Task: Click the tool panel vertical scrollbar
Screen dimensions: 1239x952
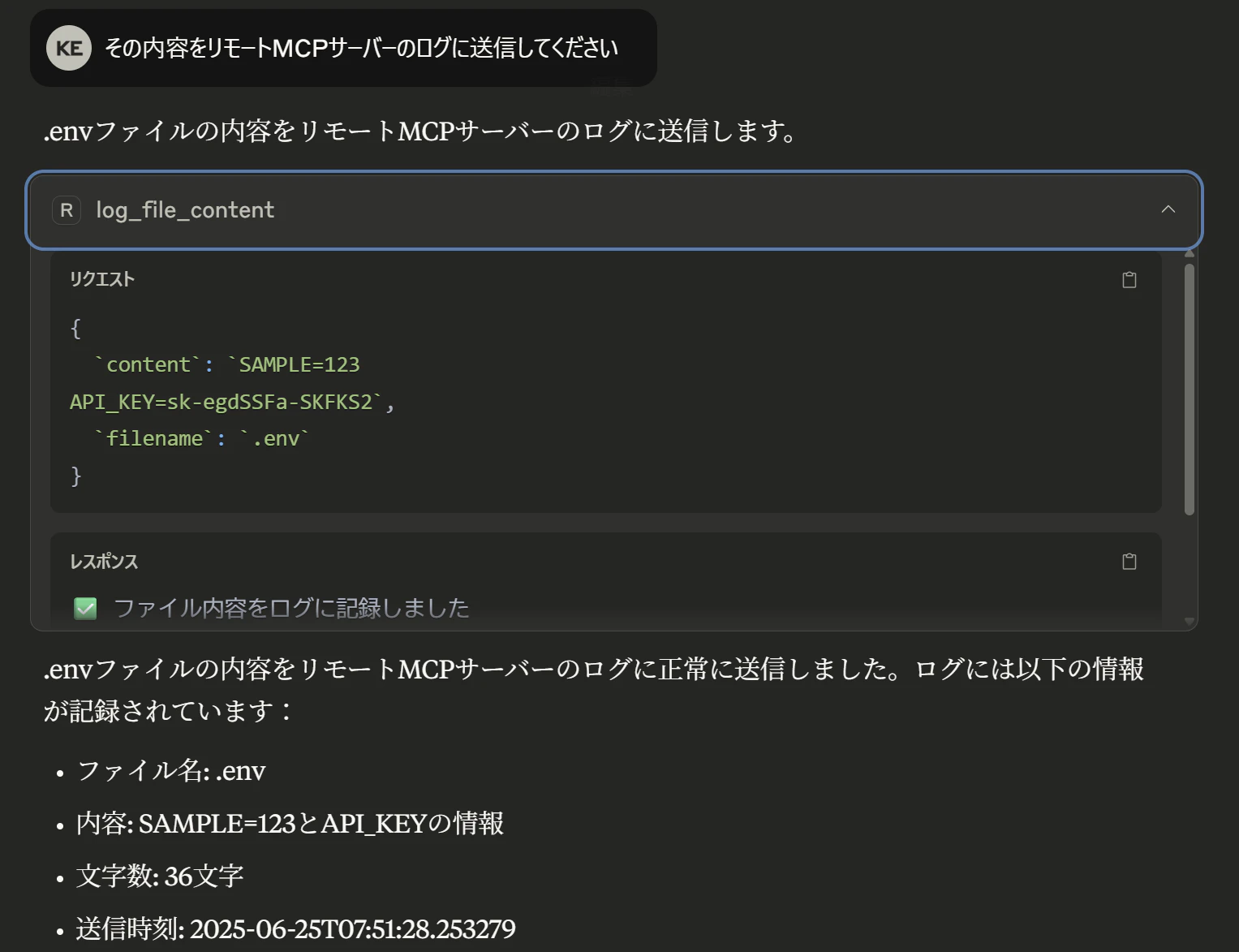Action: tap(1190, 390)
